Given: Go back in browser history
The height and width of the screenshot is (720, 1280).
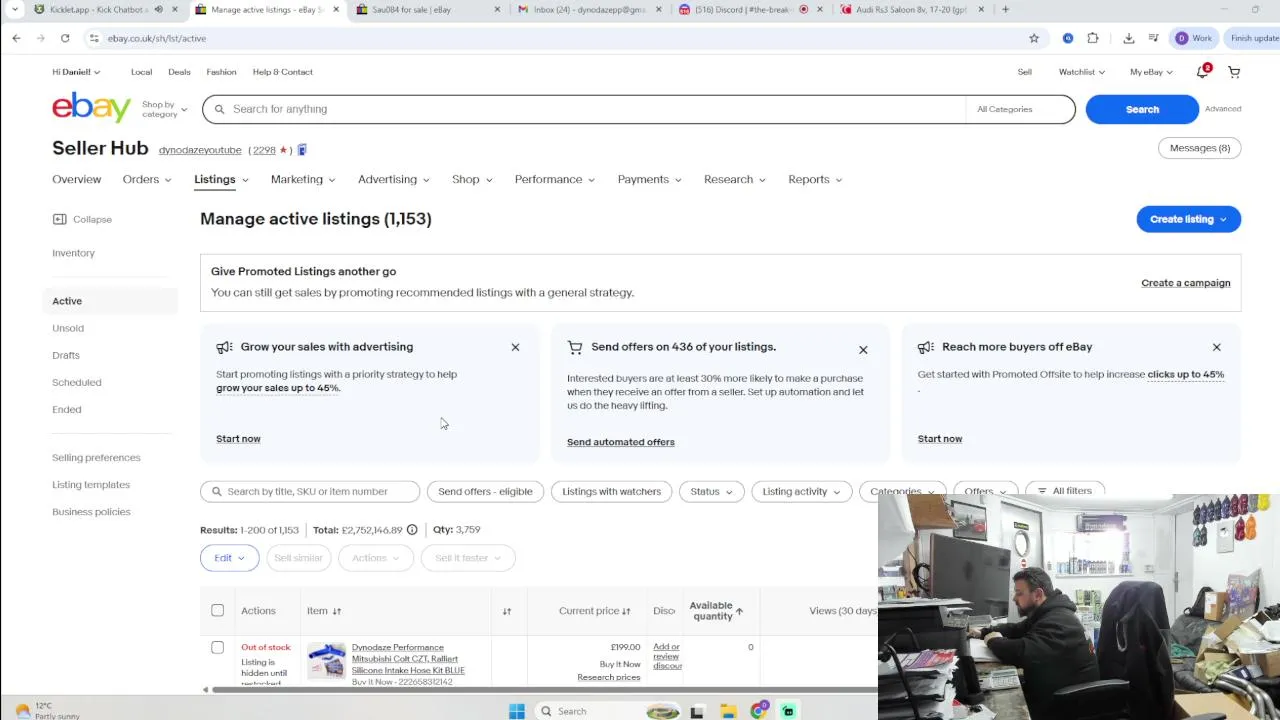Looking at the screenshot, I should (16, 38).
